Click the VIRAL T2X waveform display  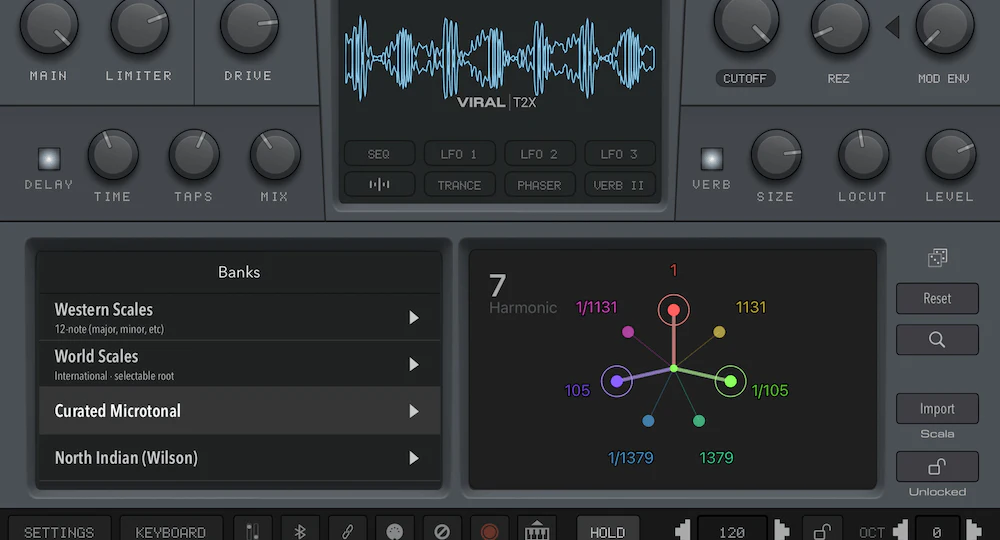(x=499, y=61)
